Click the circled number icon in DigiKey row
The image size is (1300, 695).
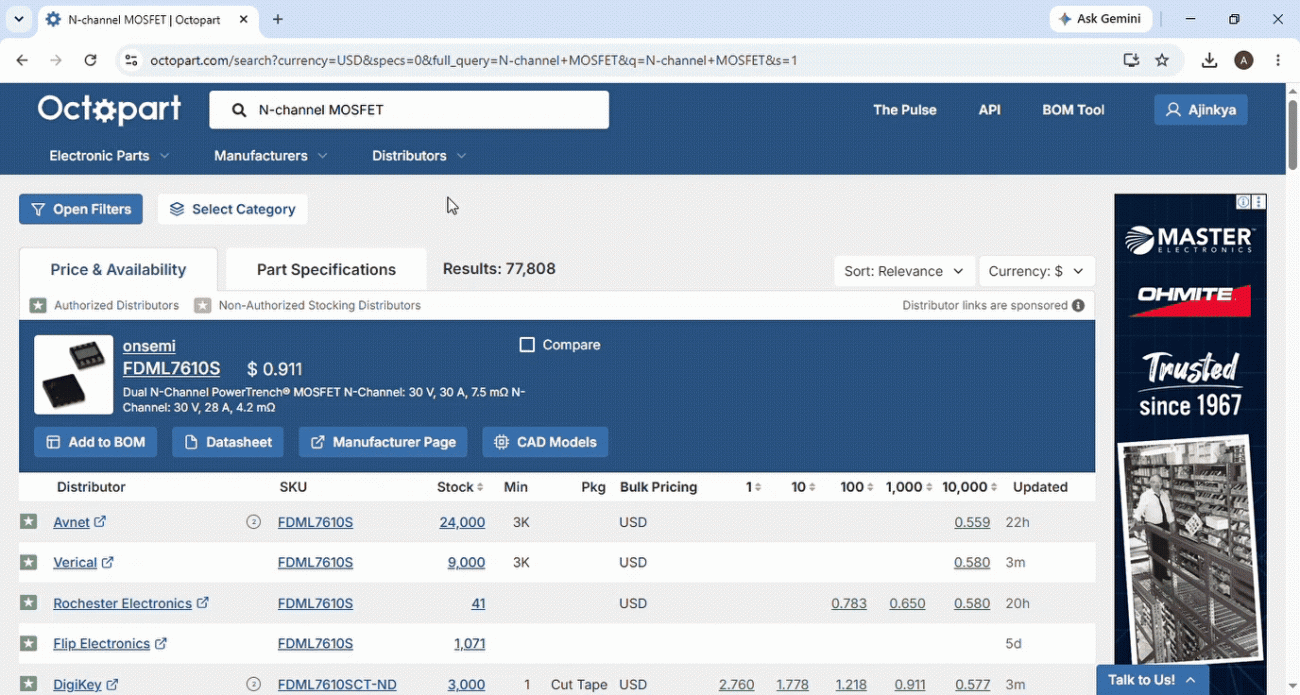[x=253, y=685]
